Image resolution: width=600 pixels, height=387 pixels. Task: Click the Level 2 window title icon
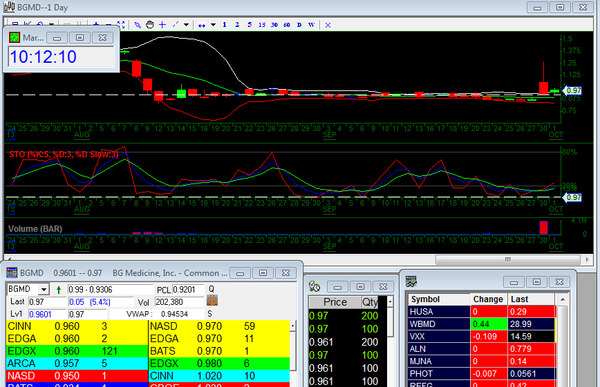pyautogui.click(x=12, y=273)
